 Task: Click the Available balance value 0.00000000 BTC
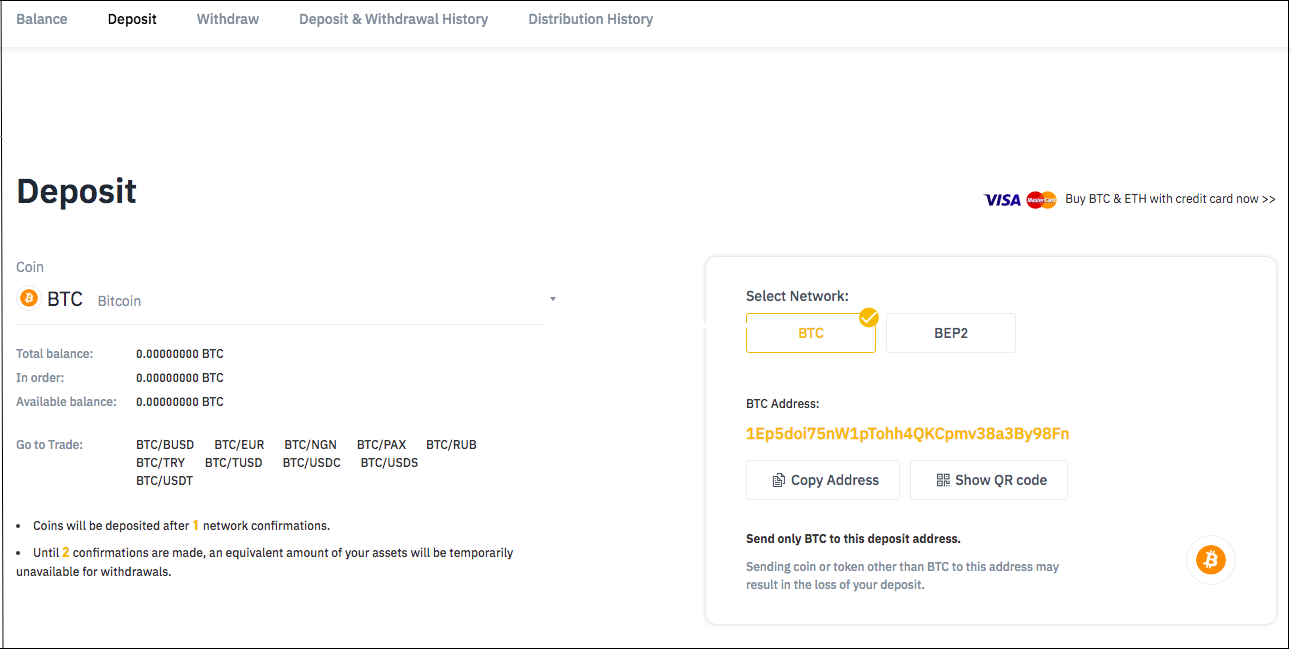180,402
